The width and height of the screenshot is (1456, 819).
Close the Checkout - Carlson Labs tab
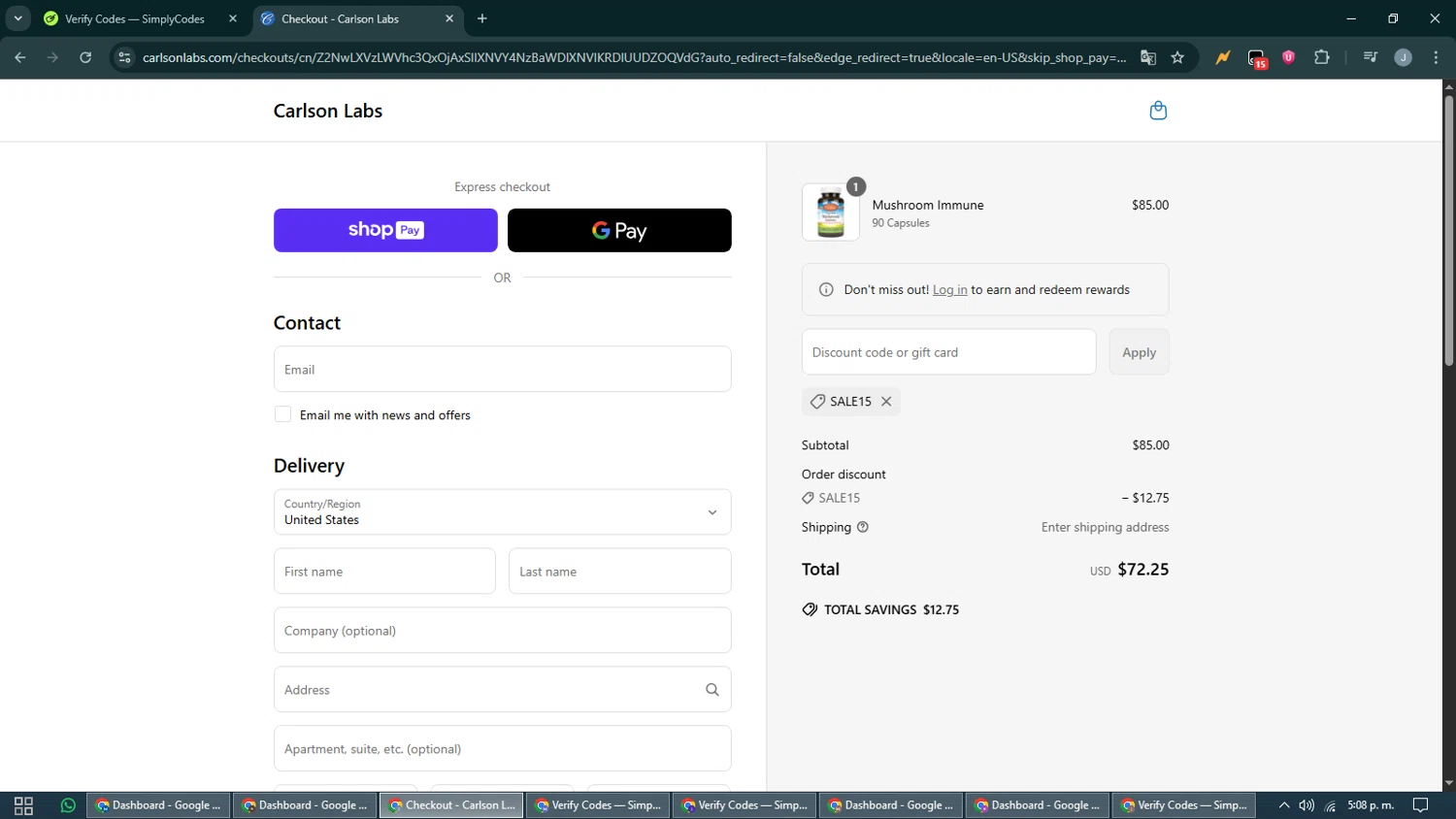tap(449, 18)
